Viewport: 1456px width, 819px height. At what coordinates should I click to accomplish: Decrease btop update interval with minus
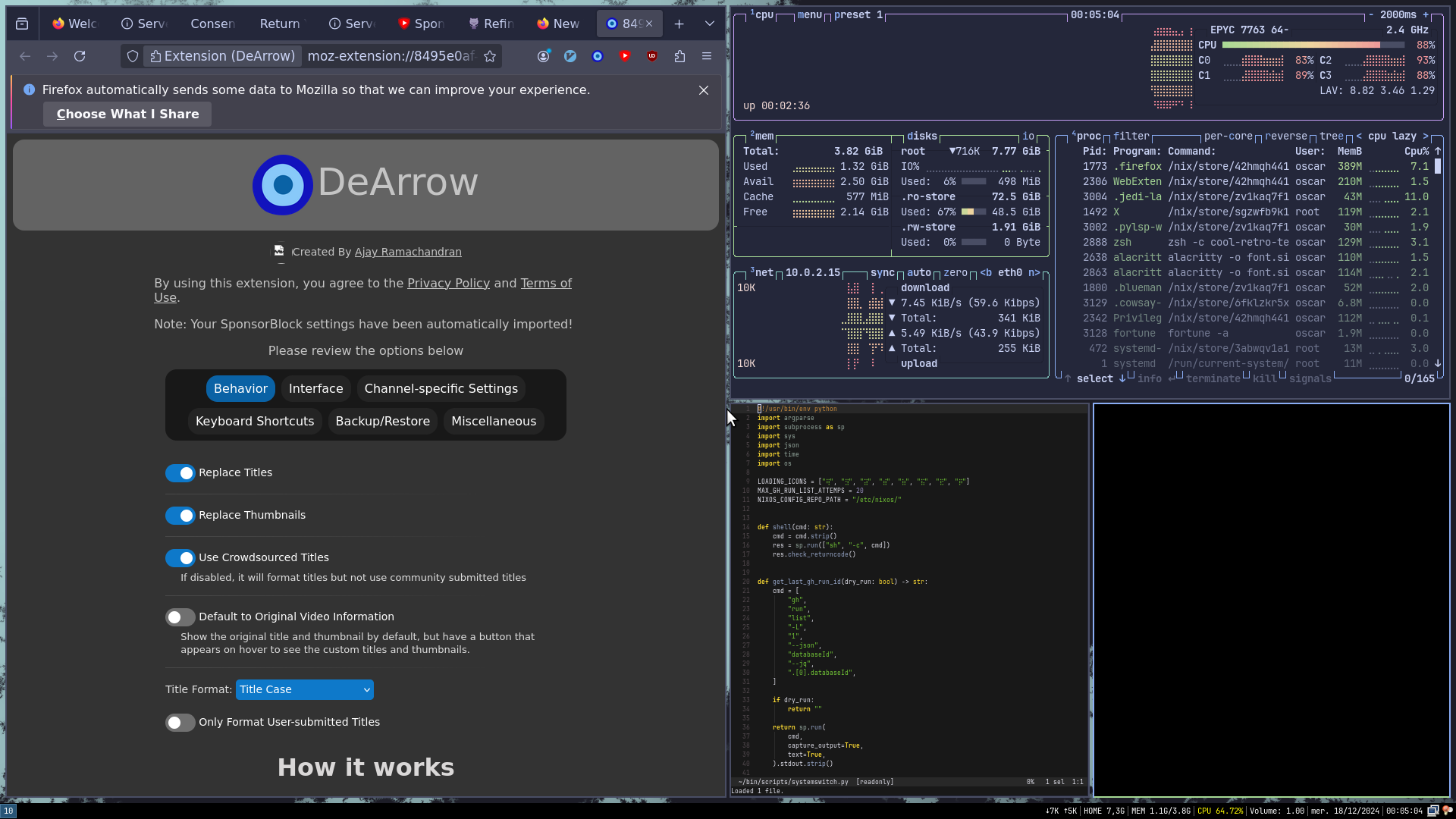[1371, 15]
